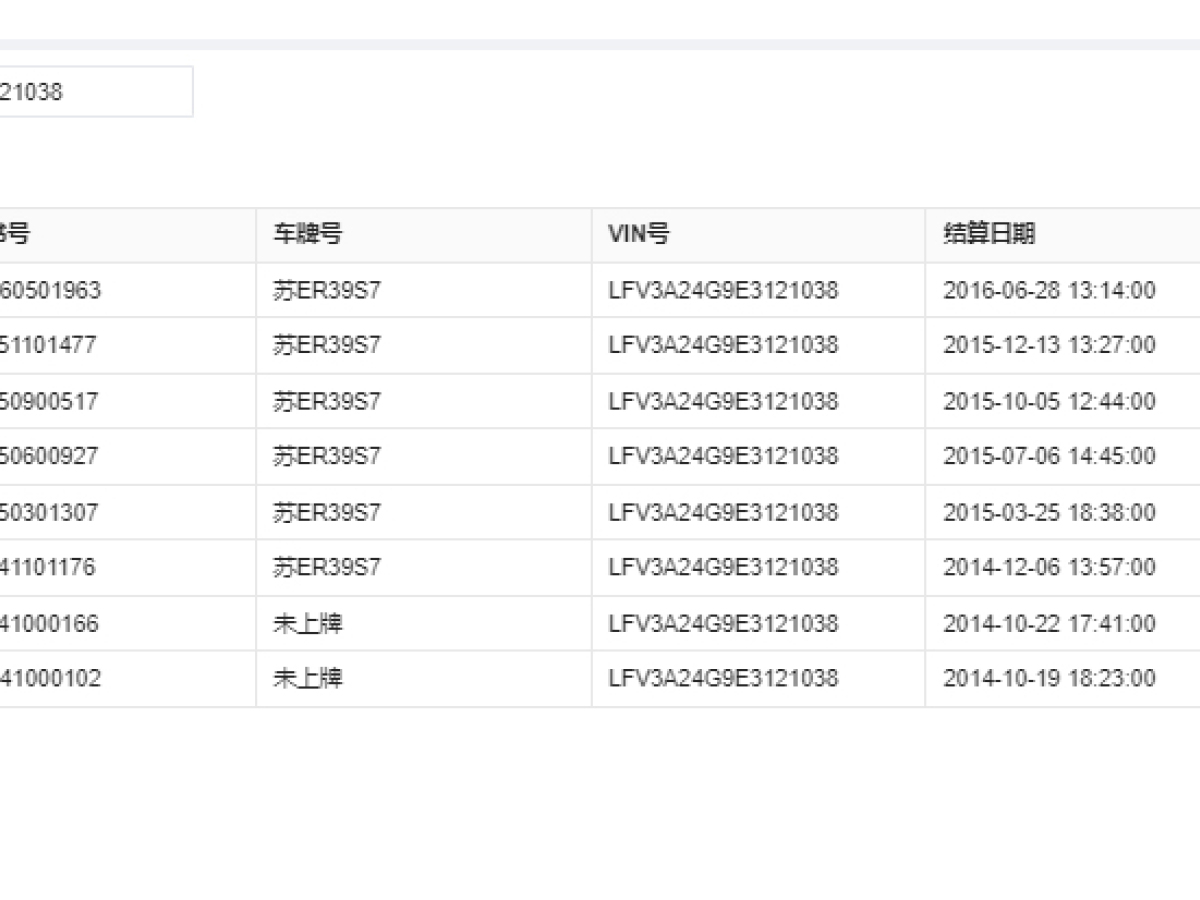The width and height of the screenshot is (1200, 900).
Task: Select the date cell 2015-12-13 13:27:00
Action: [1049, 345]
